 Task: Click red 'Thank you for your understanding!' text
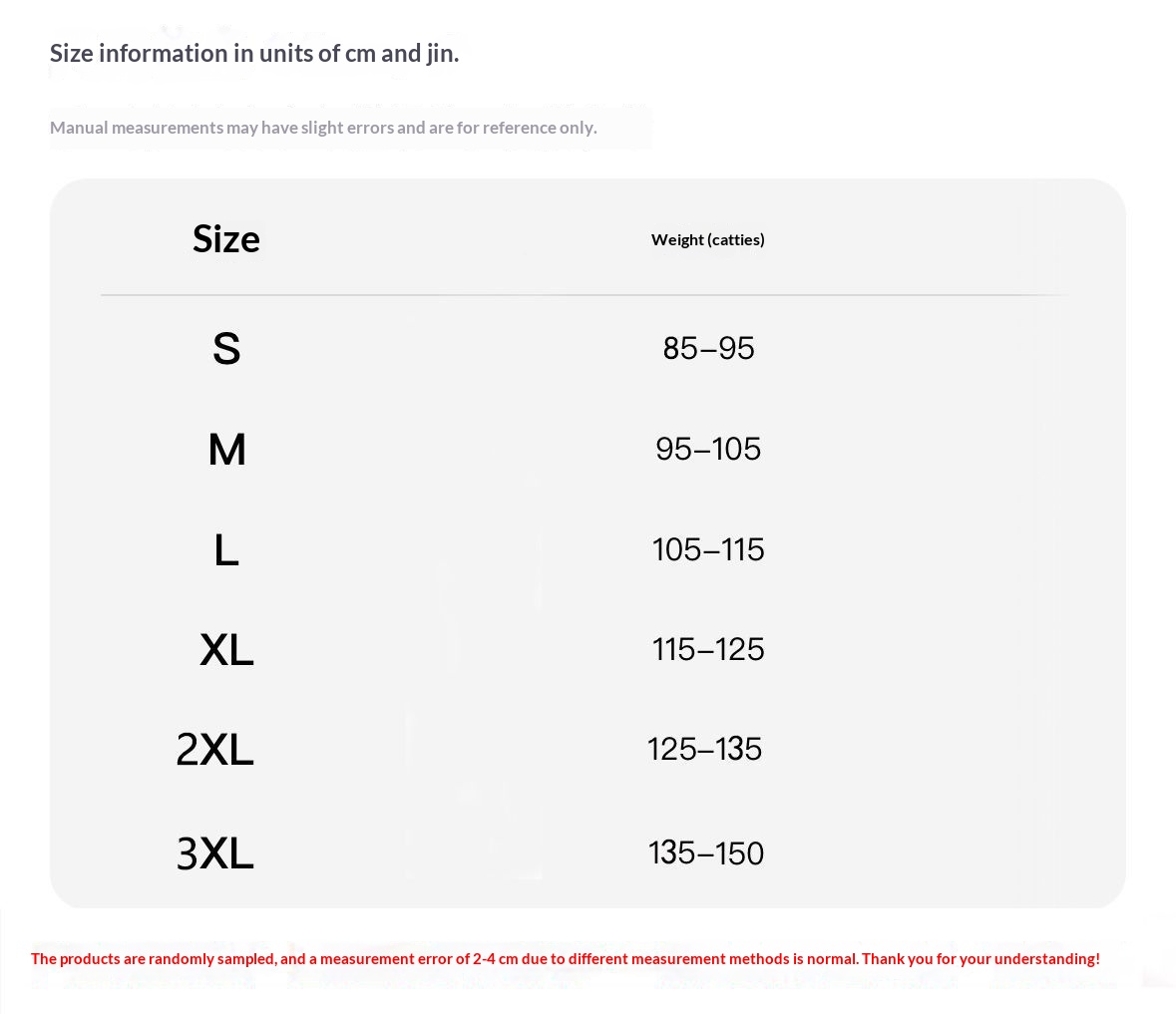coord(980,959)
